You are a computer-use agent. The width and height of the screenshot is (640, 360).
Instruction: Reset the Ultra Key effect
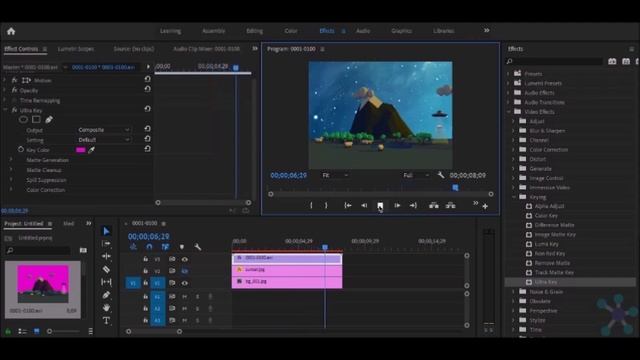pos(147,109)
